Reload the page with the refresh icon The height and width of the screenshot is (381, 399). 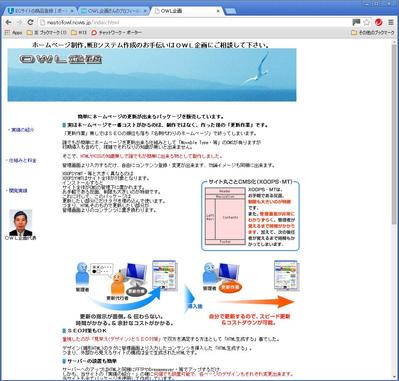point(30,22)
